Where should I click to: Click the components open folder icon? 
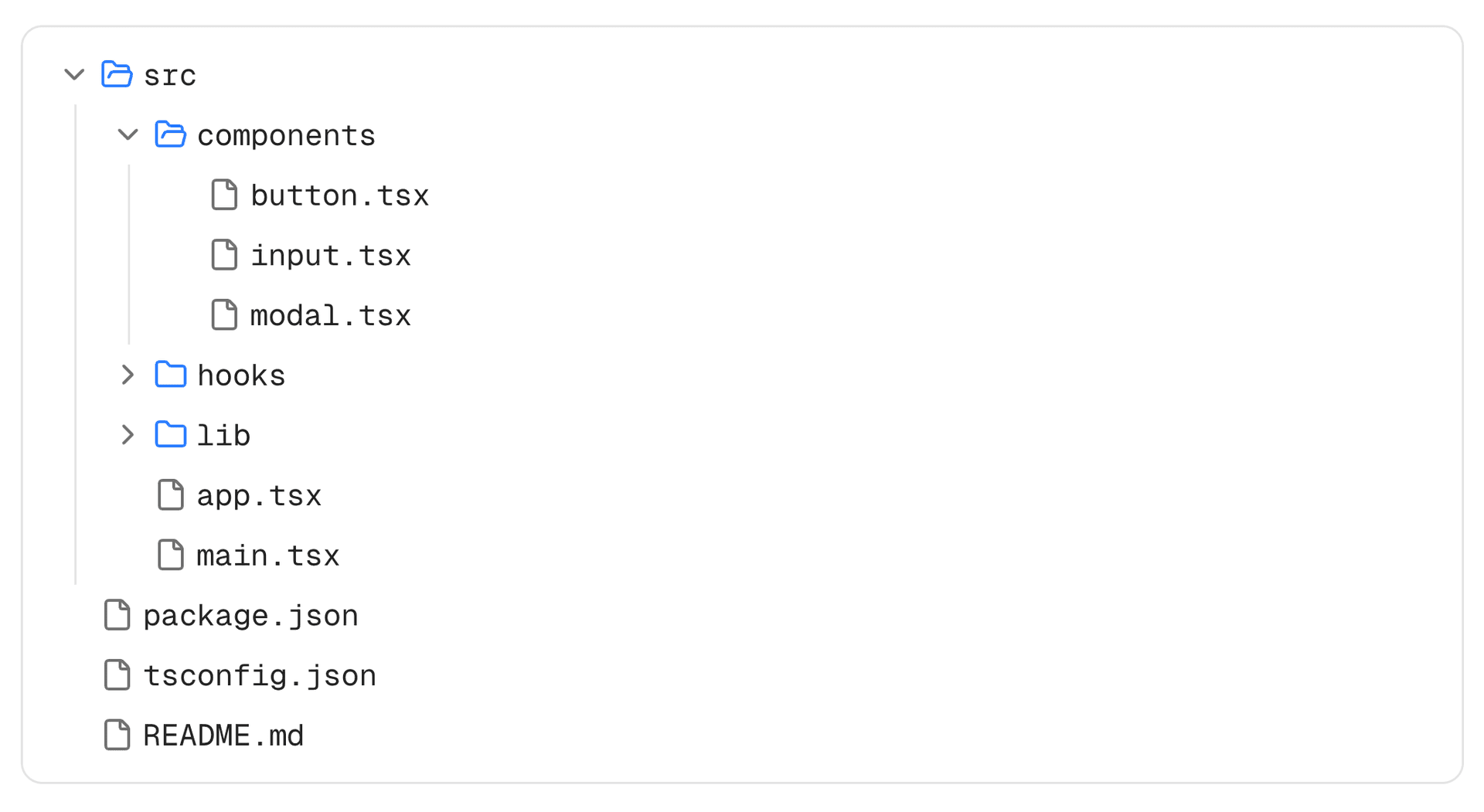(x=170, y=134)
